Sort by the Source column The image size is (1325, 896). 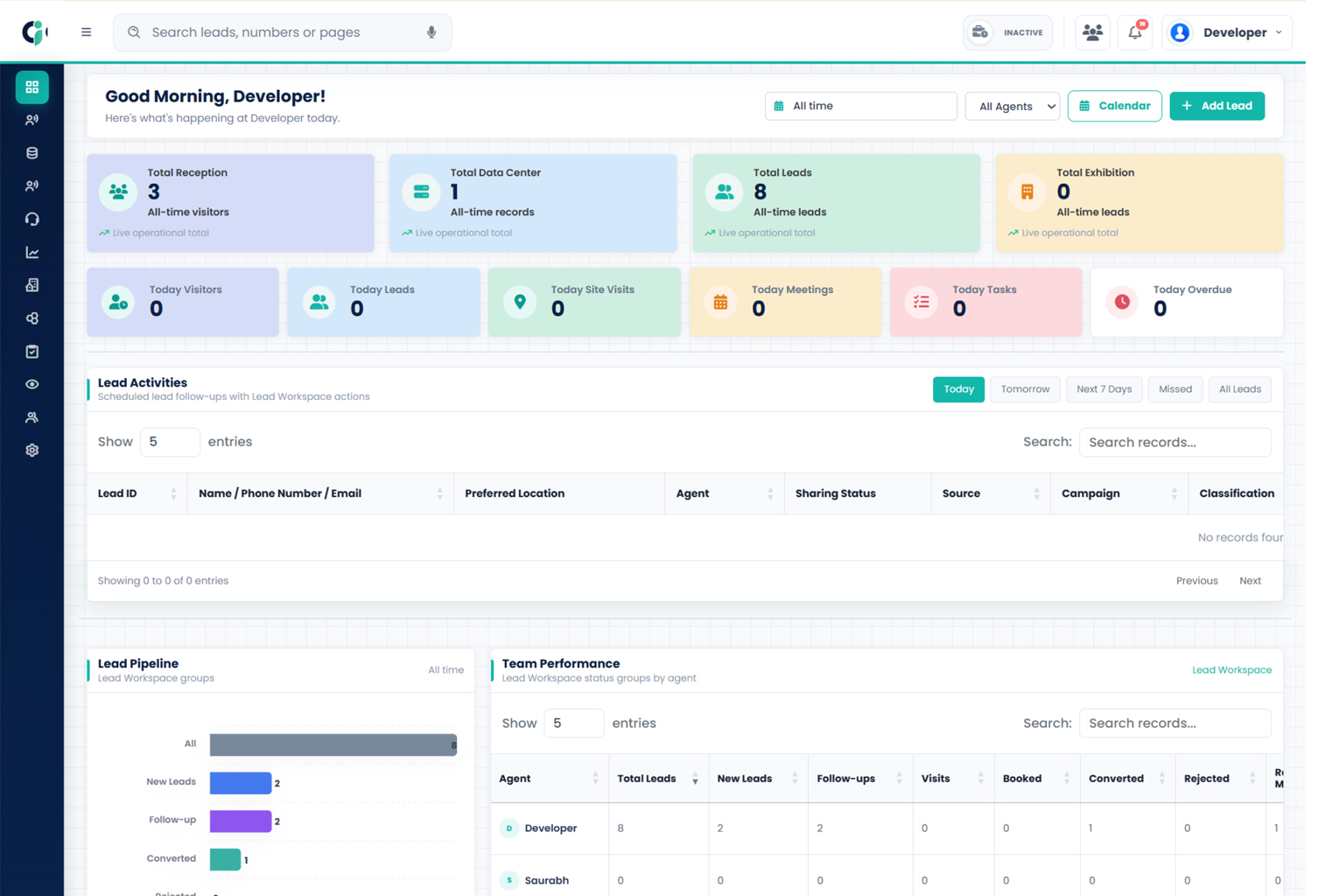coord(991,493)
